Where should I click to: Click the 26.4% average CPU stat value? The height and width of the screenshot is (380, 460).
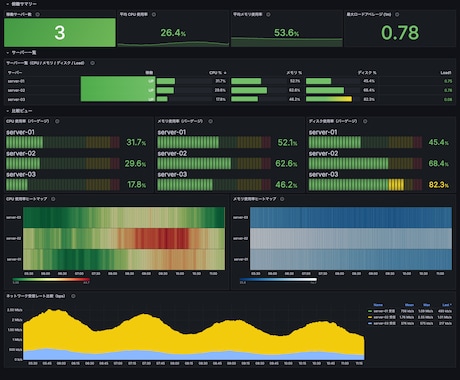click(173, 33)
